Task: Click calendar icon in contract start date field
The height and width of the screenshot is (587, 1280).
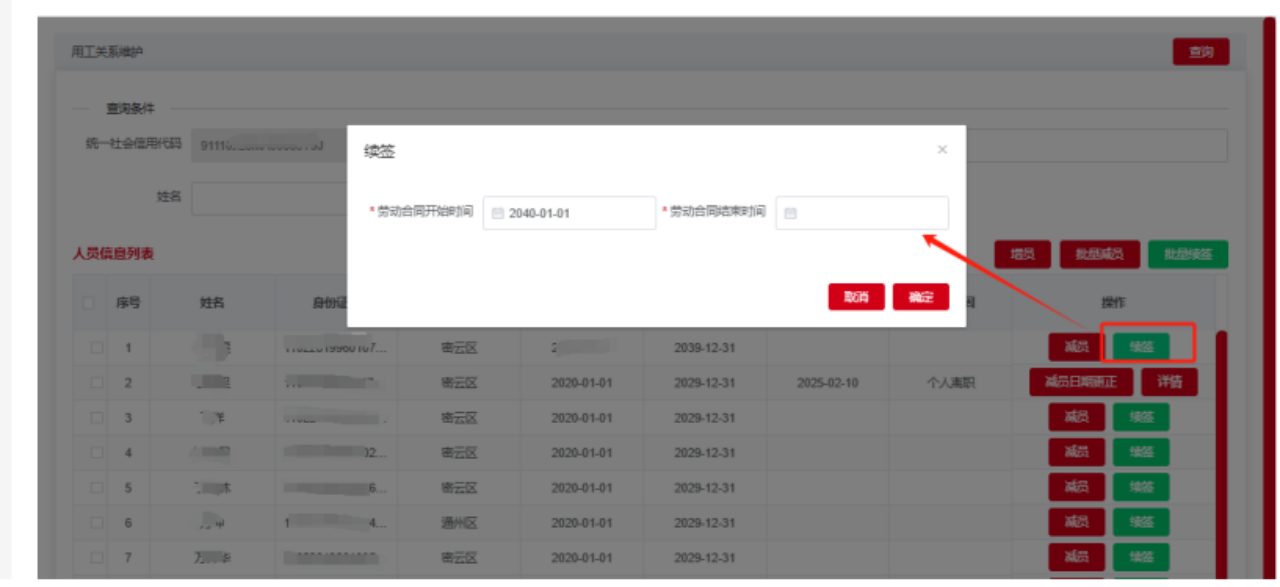Action: point(498,213)
